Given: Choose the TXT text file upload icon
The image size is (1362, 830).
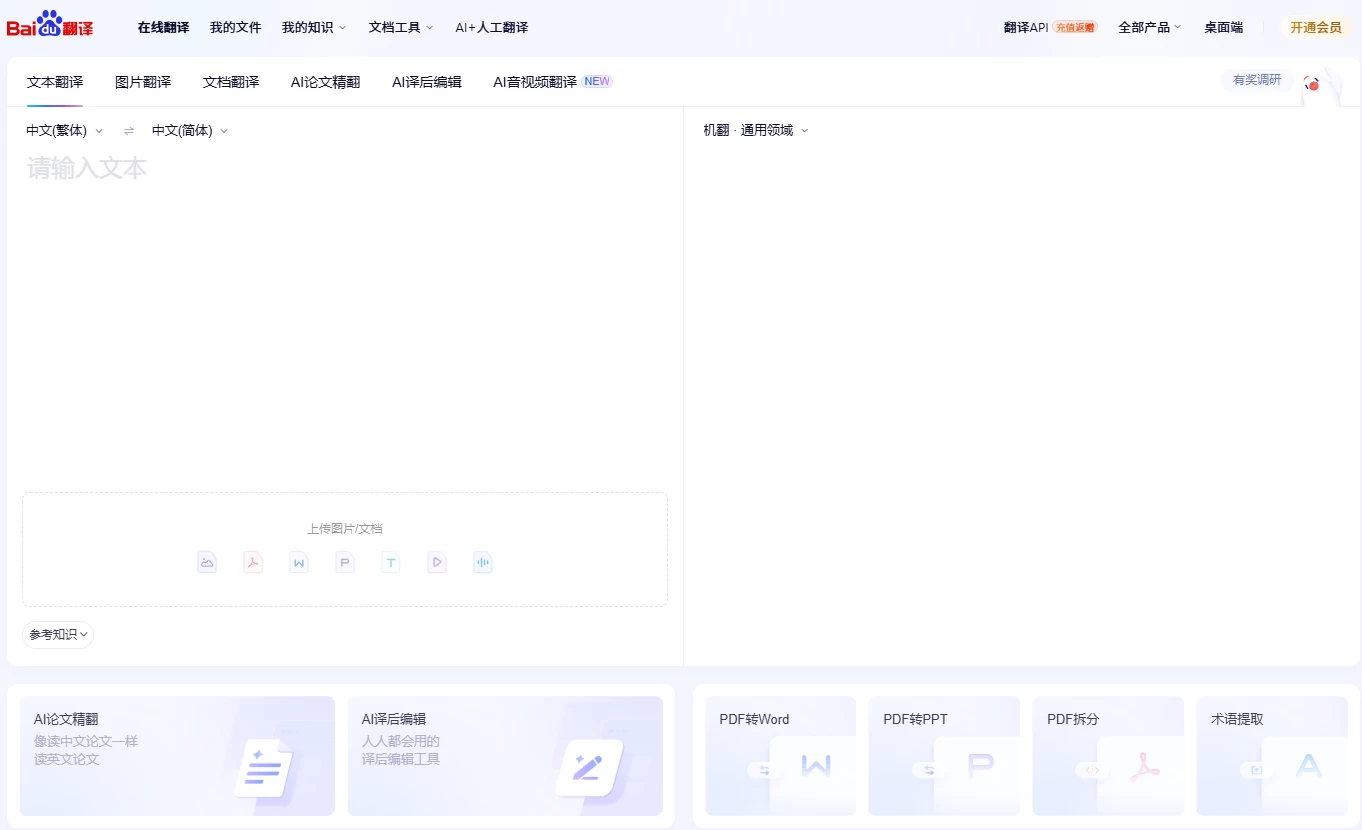Looking at the screenshot, I should click(x=390, y=562).
